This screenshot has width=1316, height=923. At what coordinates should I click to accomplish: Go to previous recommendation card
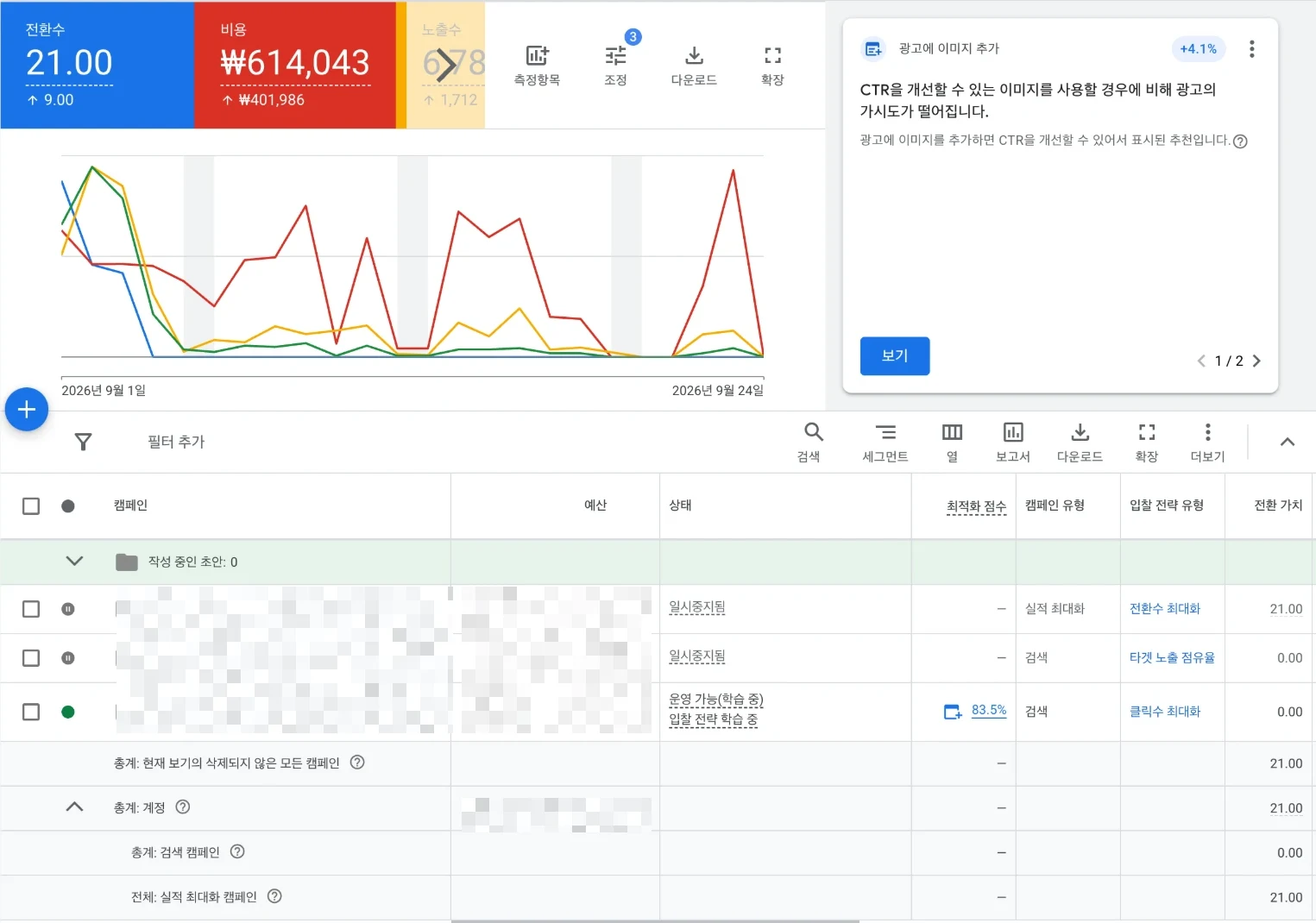point(1201,361)
